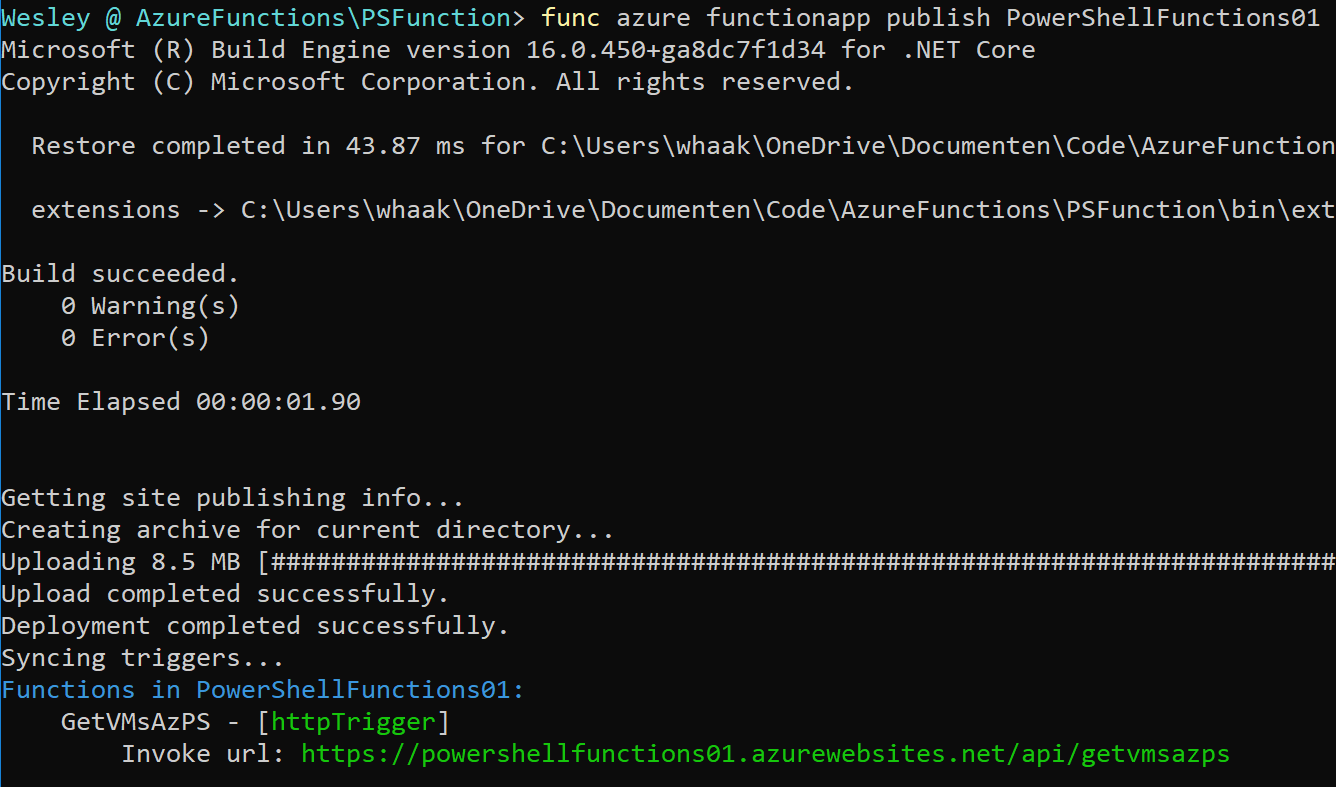
Task: Click the upload progress bar of hashes
Action: (796, 562)
